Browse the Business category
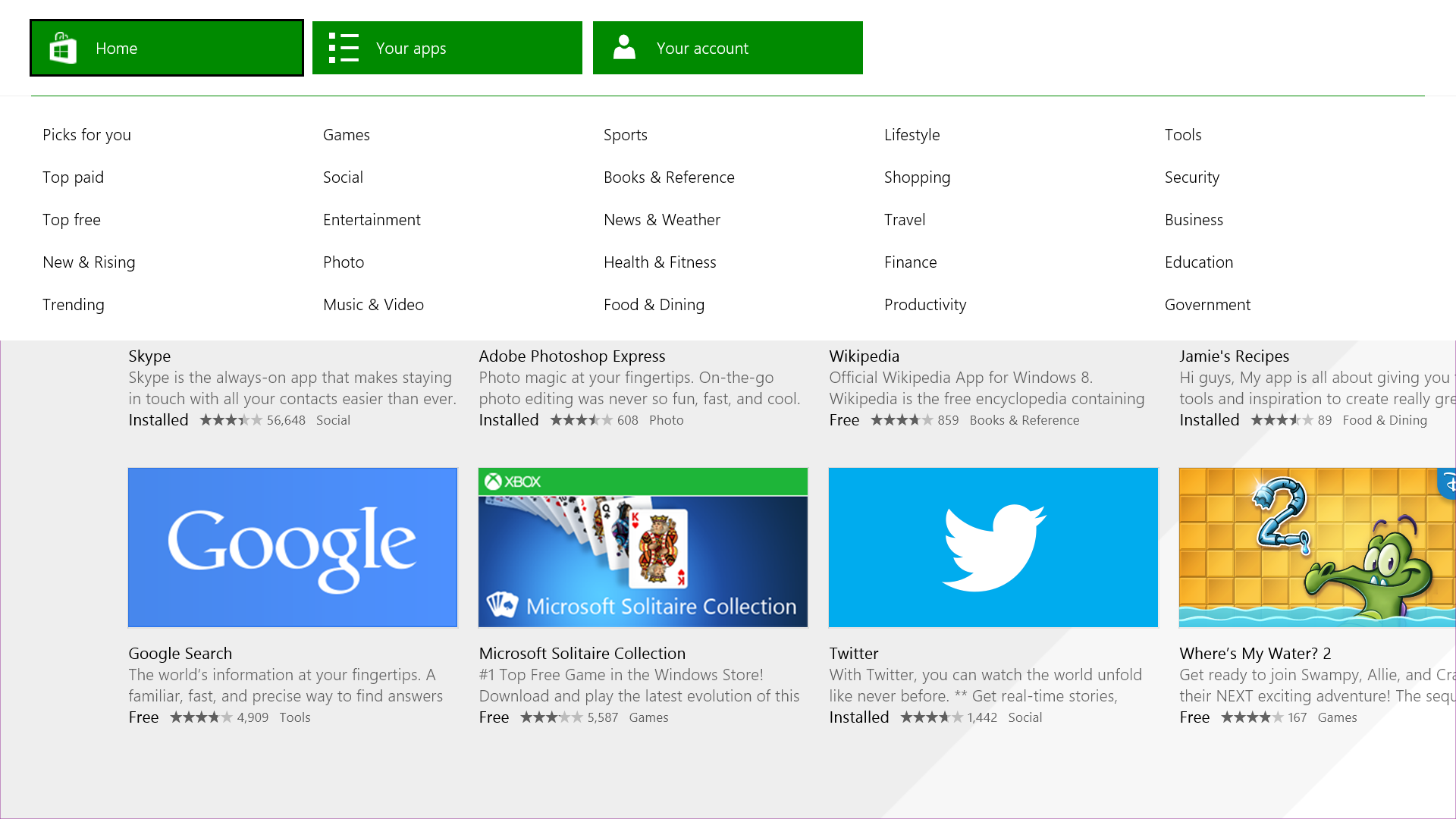Image resolution: width=1456 pixels, height=819 pixels. 1194,220
